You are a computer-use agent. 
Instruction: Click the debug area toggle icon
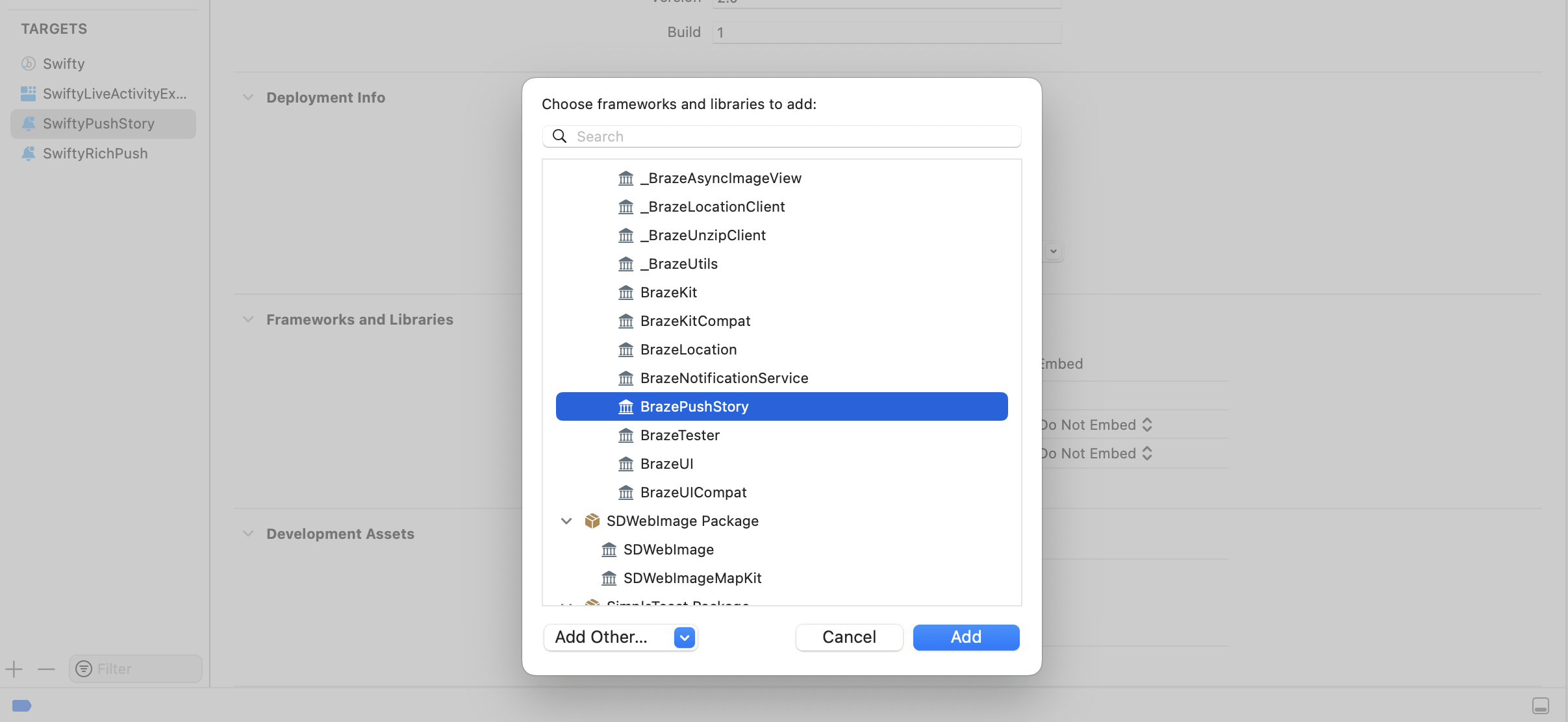point(1540,706)
